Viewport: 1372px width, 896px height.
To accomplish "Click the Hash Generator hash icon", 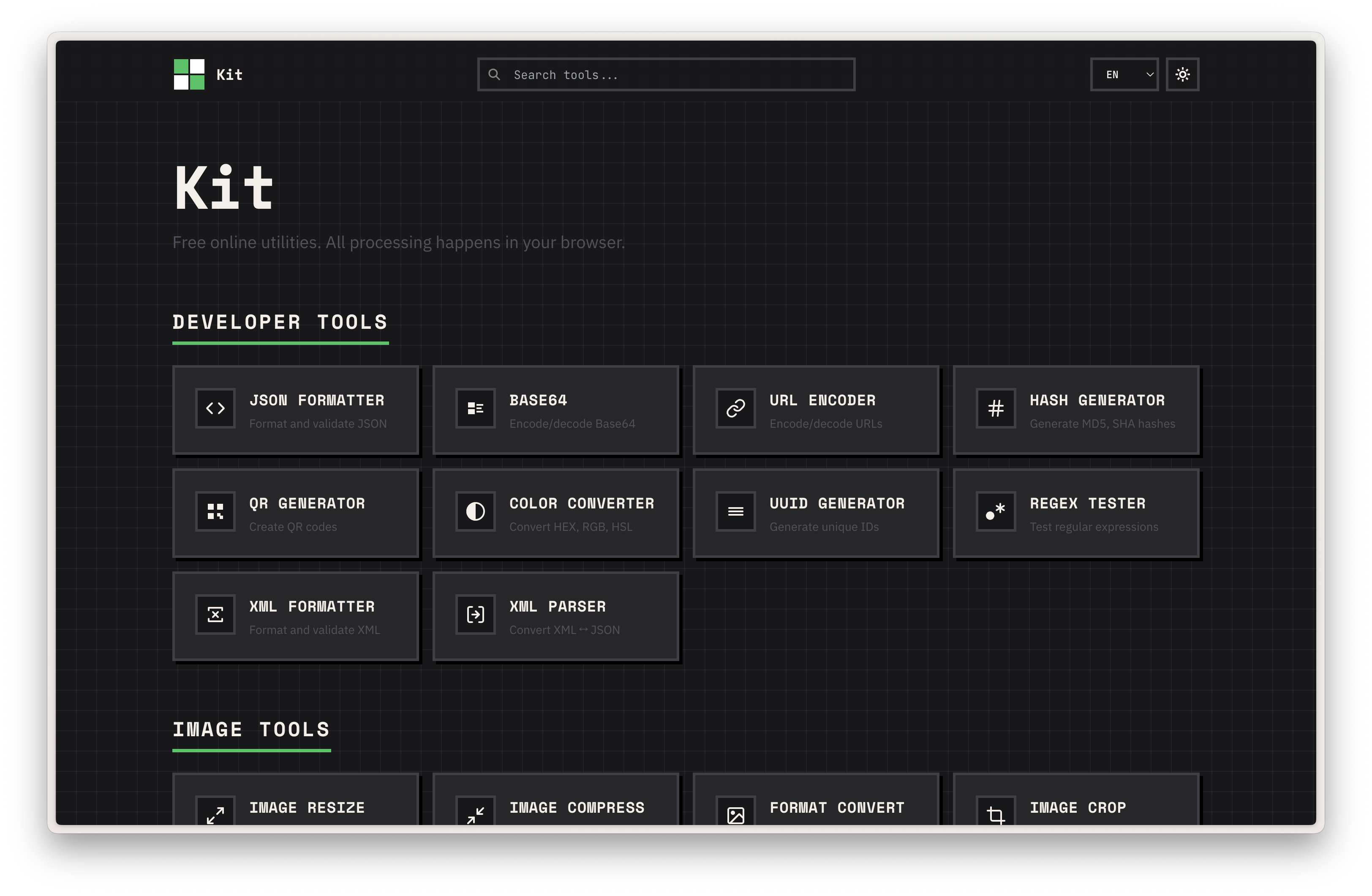I will (x=996, y=408).
